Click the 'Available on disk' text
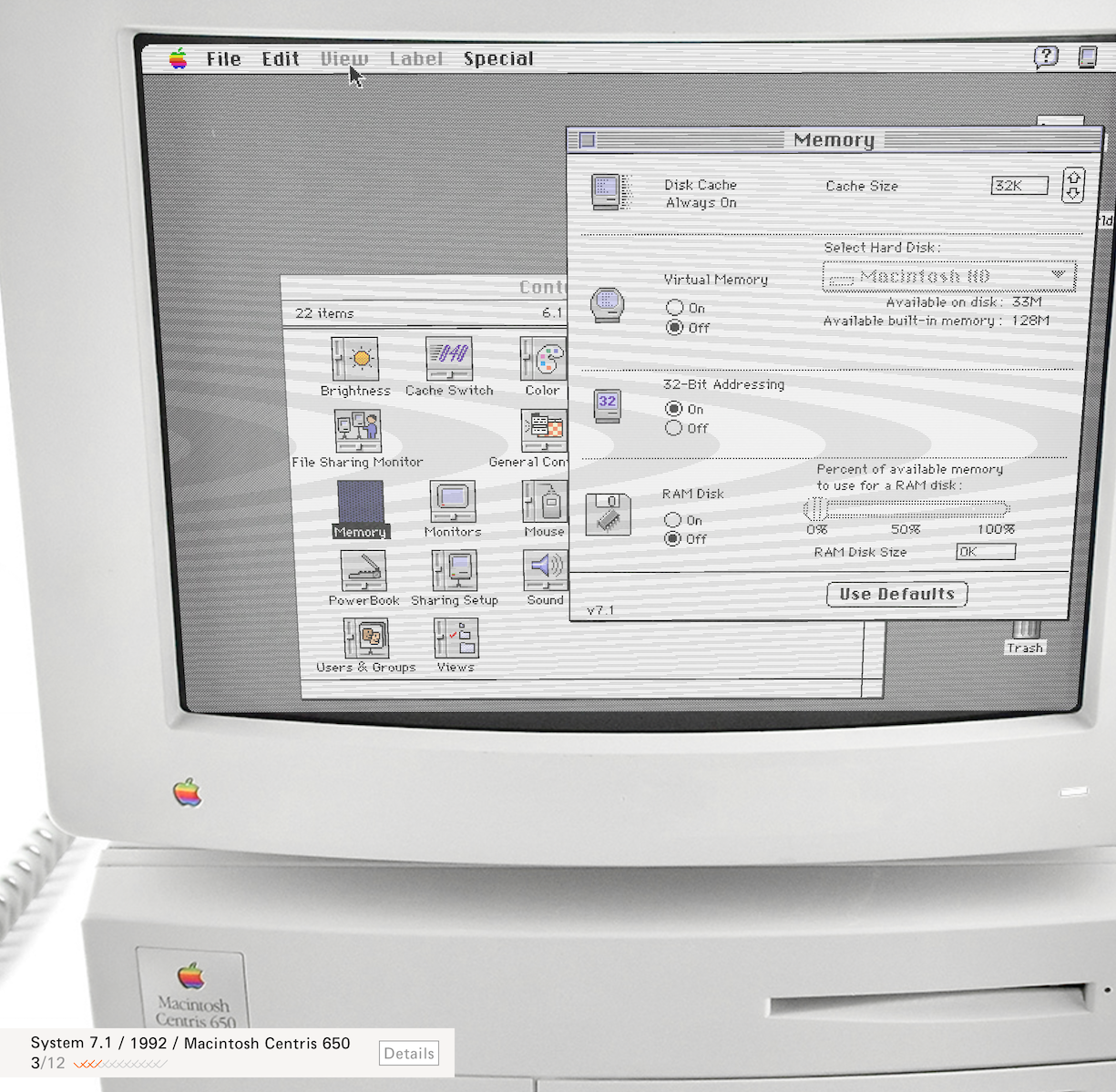The height and width of the screenshot is (1092, 1116). tap(945, 302)
